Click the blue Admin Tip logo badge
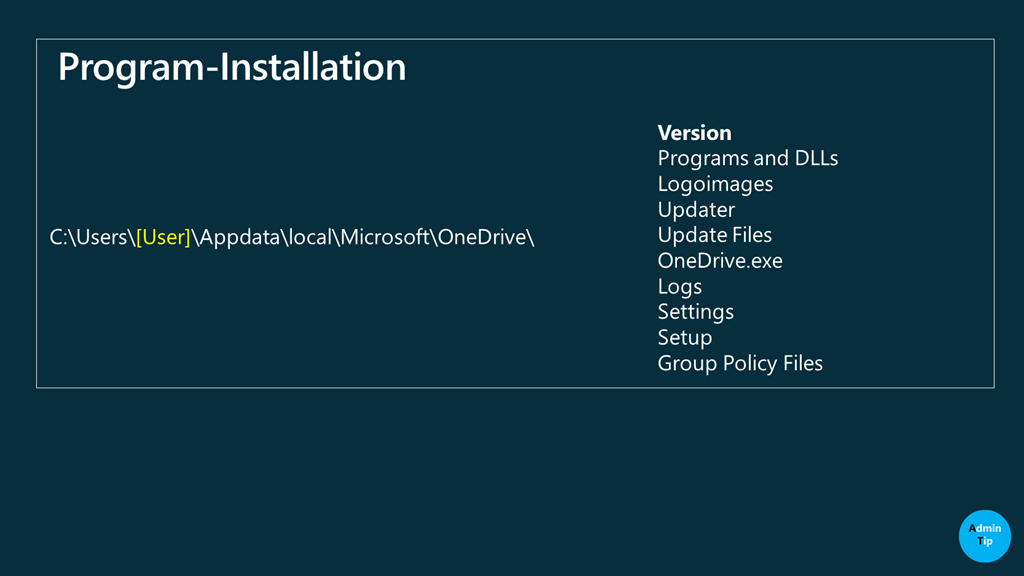This screenshot has height=576, width=1024. pyautogui.click(x=985, y=535)
